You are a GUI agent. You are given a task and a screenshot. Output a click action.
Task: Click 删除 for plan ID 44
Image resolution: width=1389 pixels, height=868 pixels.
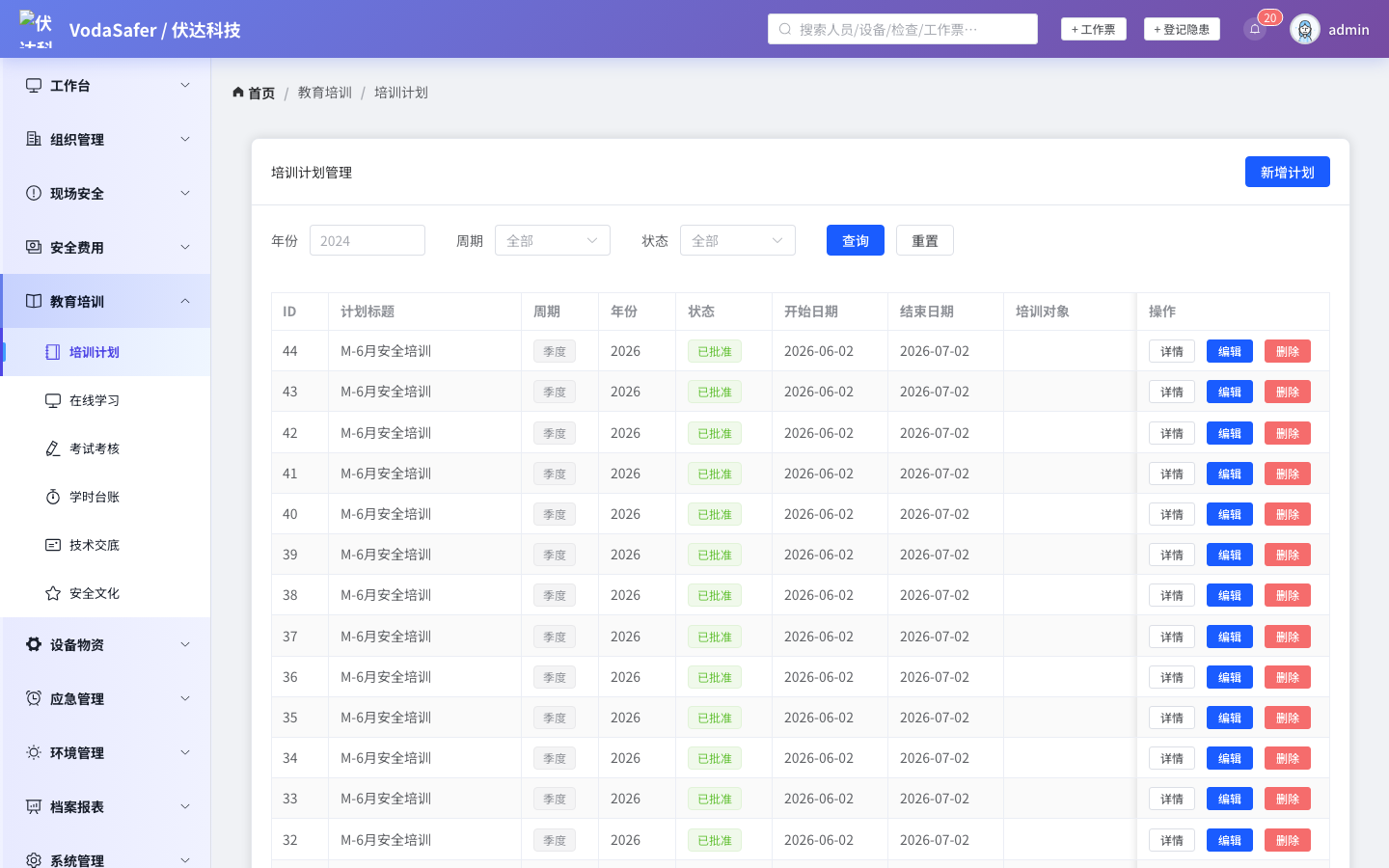[x=1288, y=351]
